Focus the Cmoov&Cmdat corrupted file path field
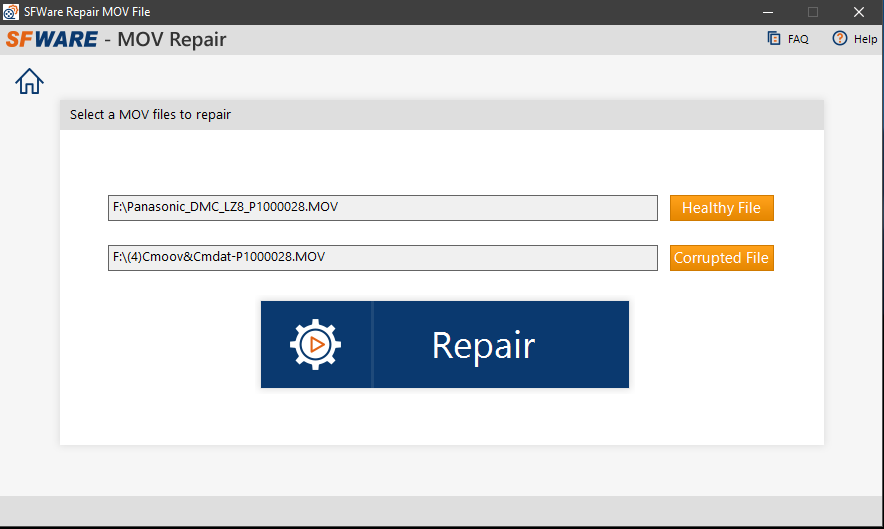Viewport: 884px width, 529px height. pyautogui.click(x=382, y=258)
